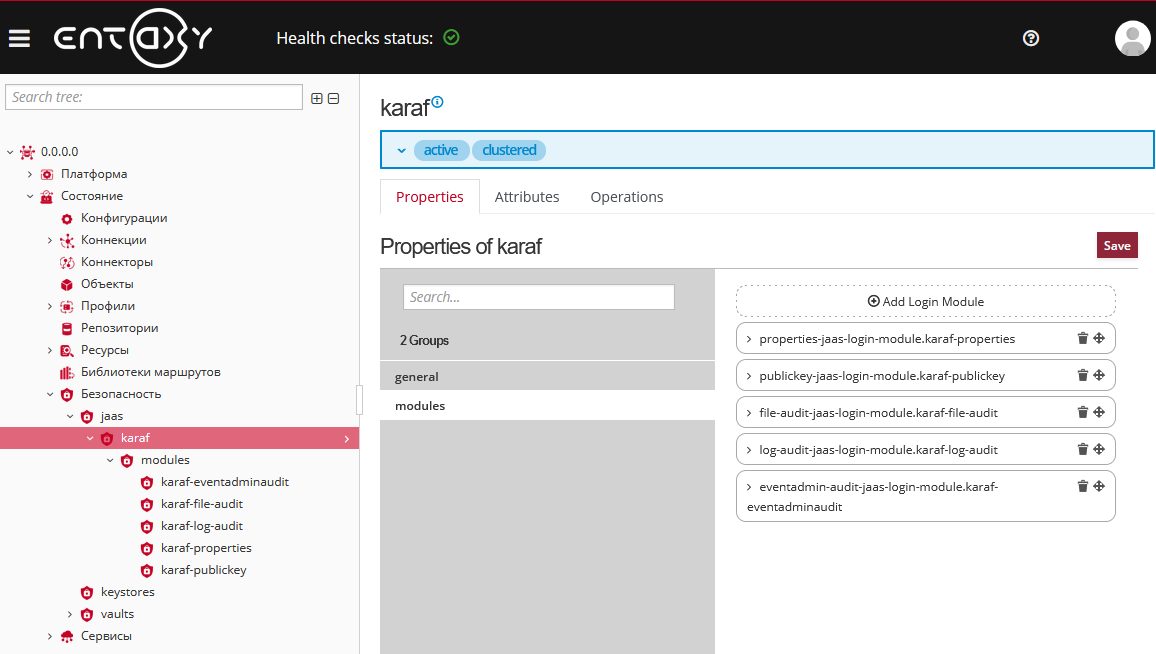This screenshot has width=1156, height=654.
Task: Delete the properties-jaas-login-module entry
Action: 1082,338
